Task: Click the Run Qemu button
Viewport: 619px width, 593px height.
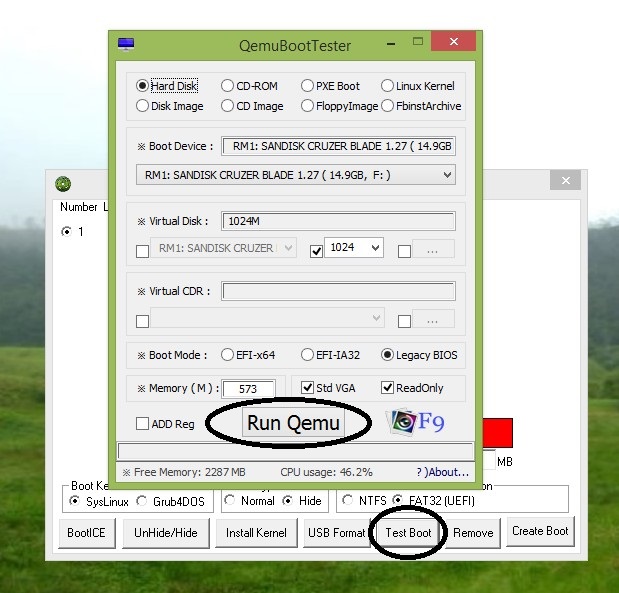Action: tap(293, 423)
